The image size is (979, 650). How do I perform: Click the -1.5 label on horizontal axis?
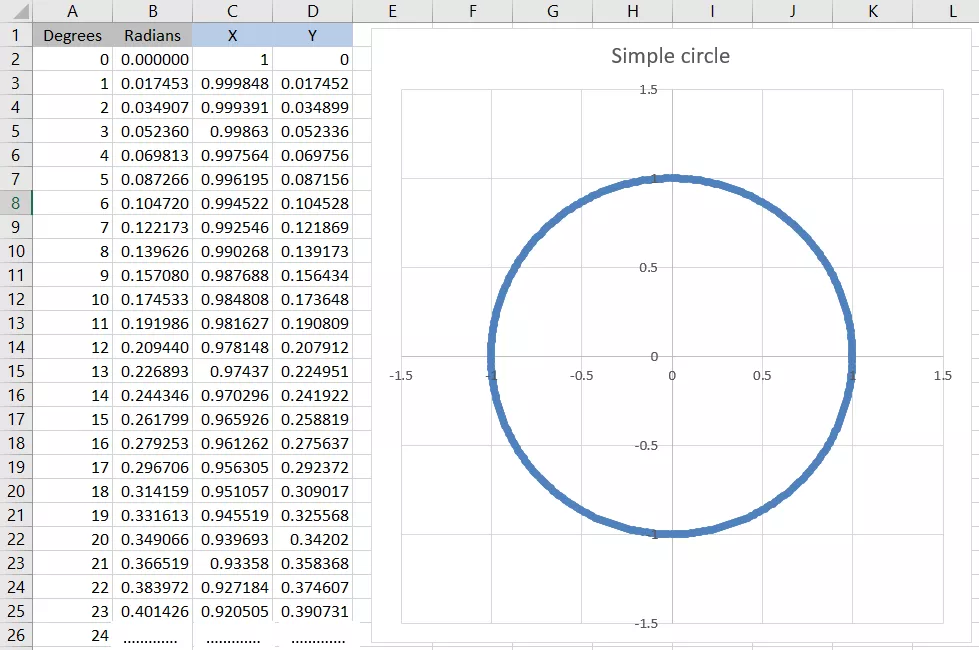(401, 375)
